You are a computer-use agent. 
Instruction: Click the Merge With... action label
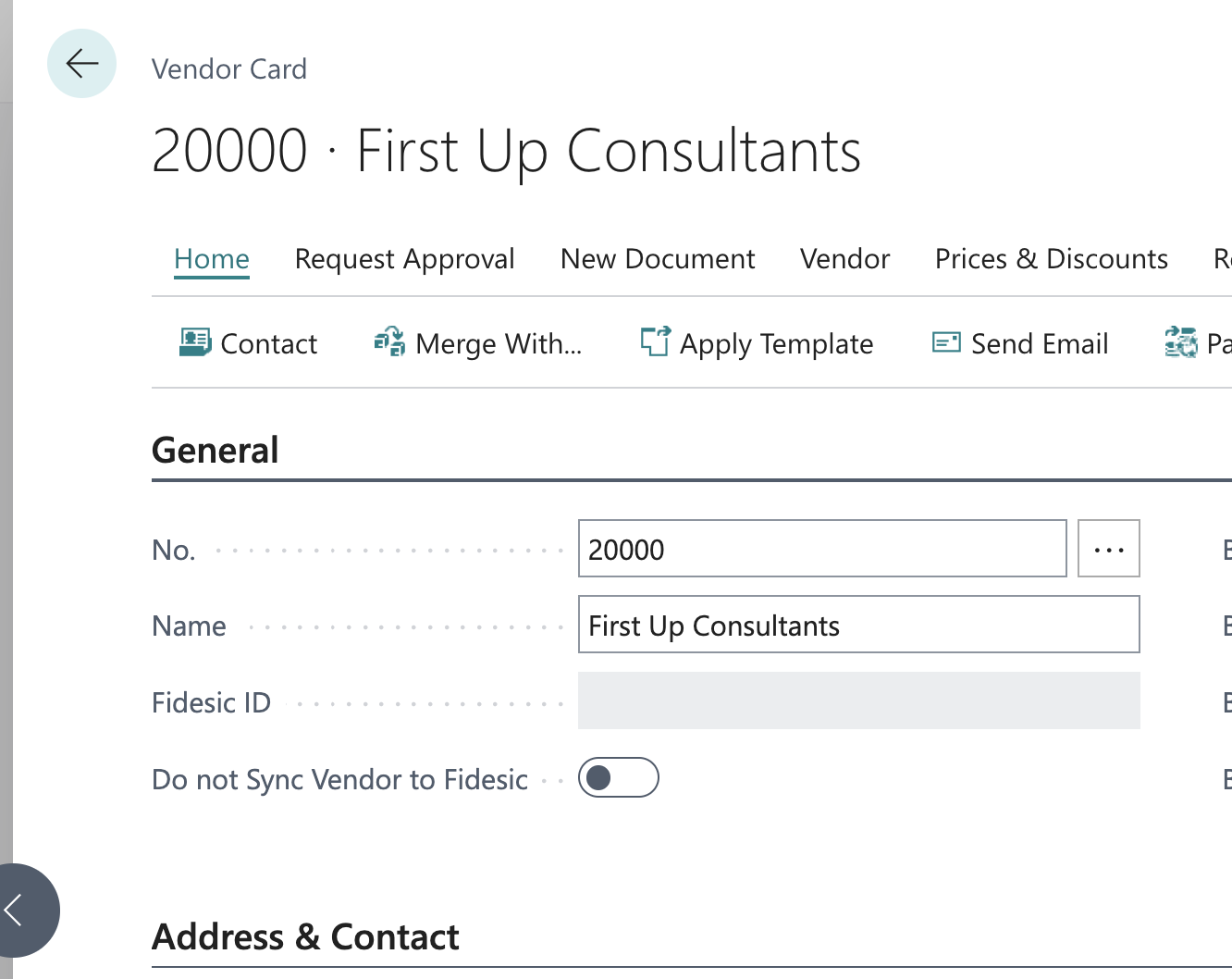pyautogui.click(x=499, y=344)
